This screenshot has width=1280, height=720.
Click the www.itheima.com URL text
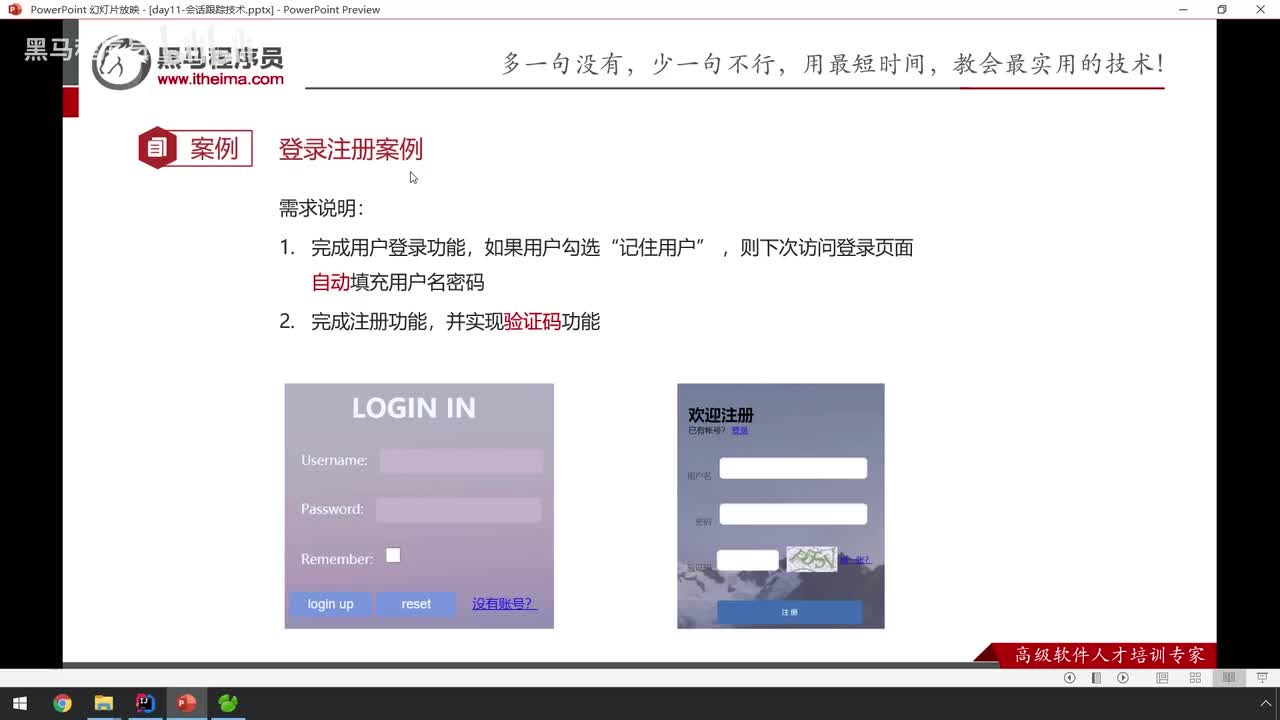pyautogui.click(x=220, y=79)
